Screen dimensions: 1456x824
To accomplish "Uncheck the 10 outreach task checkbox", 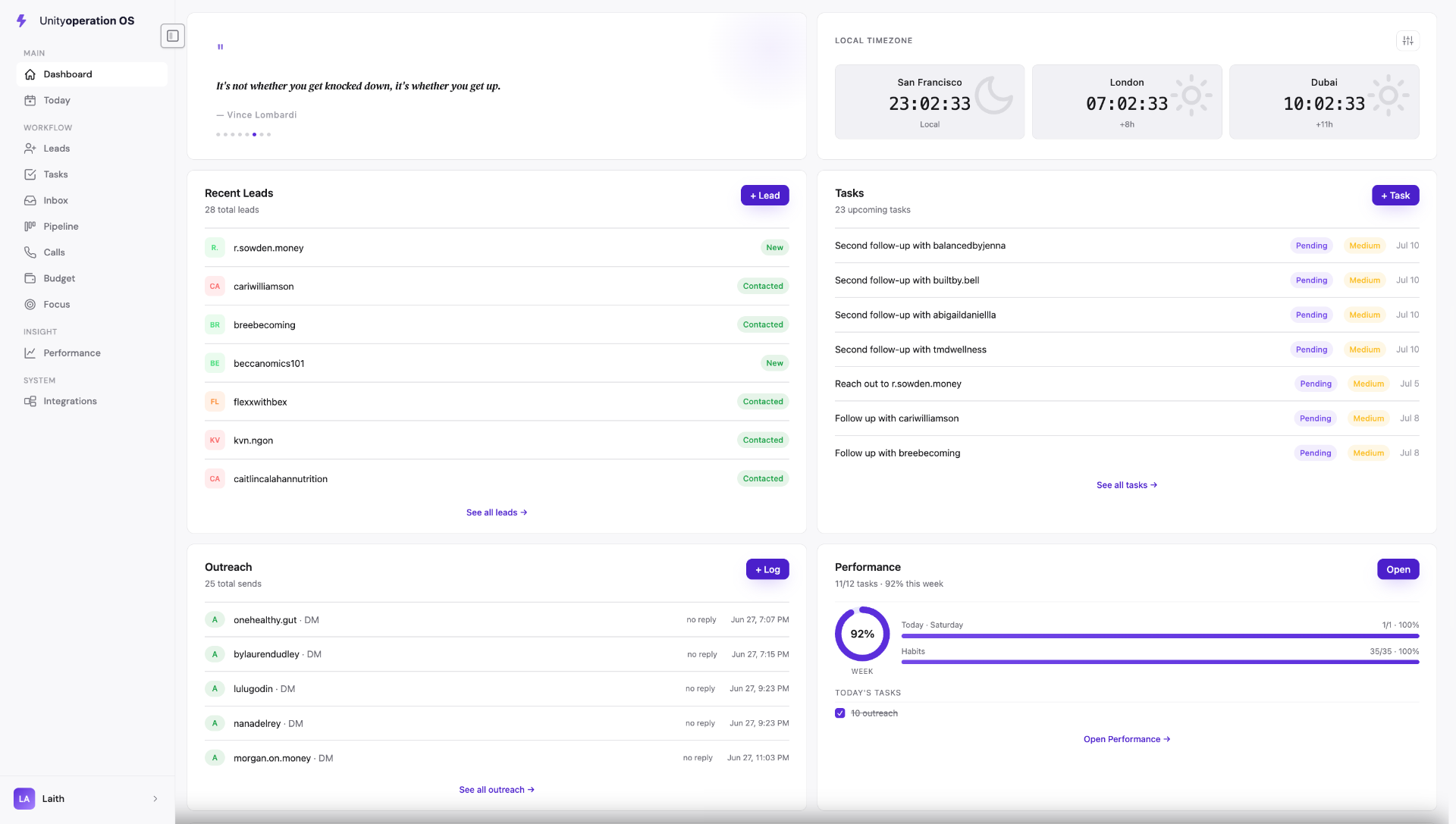I will click(x=839, y=713).
